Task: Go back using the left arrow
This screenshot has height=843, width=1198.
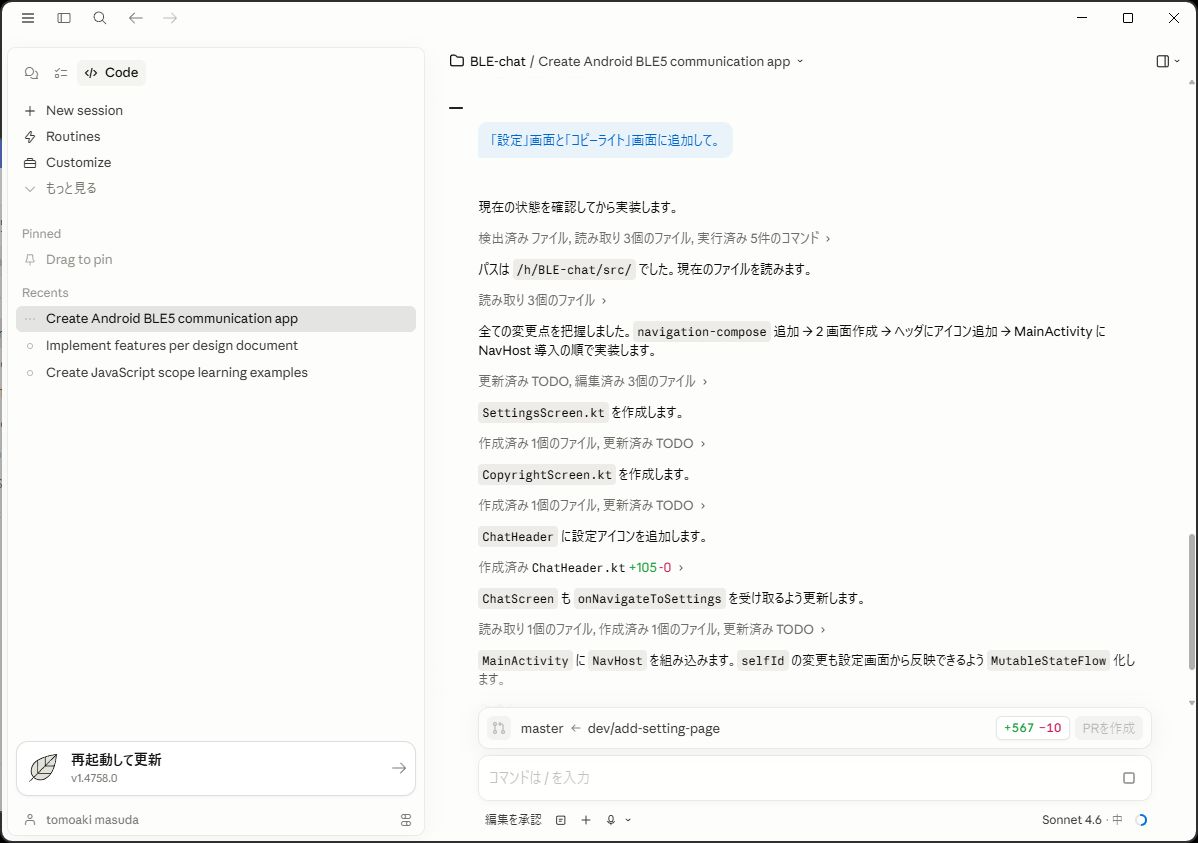Action: pos(136,18)
